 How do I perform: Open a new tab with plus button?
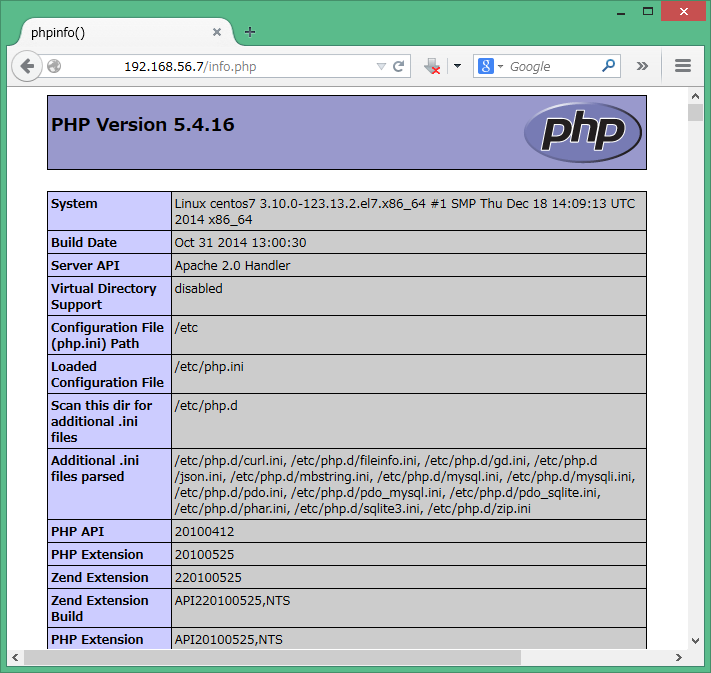pyautogui.click(x=250, y=32)
